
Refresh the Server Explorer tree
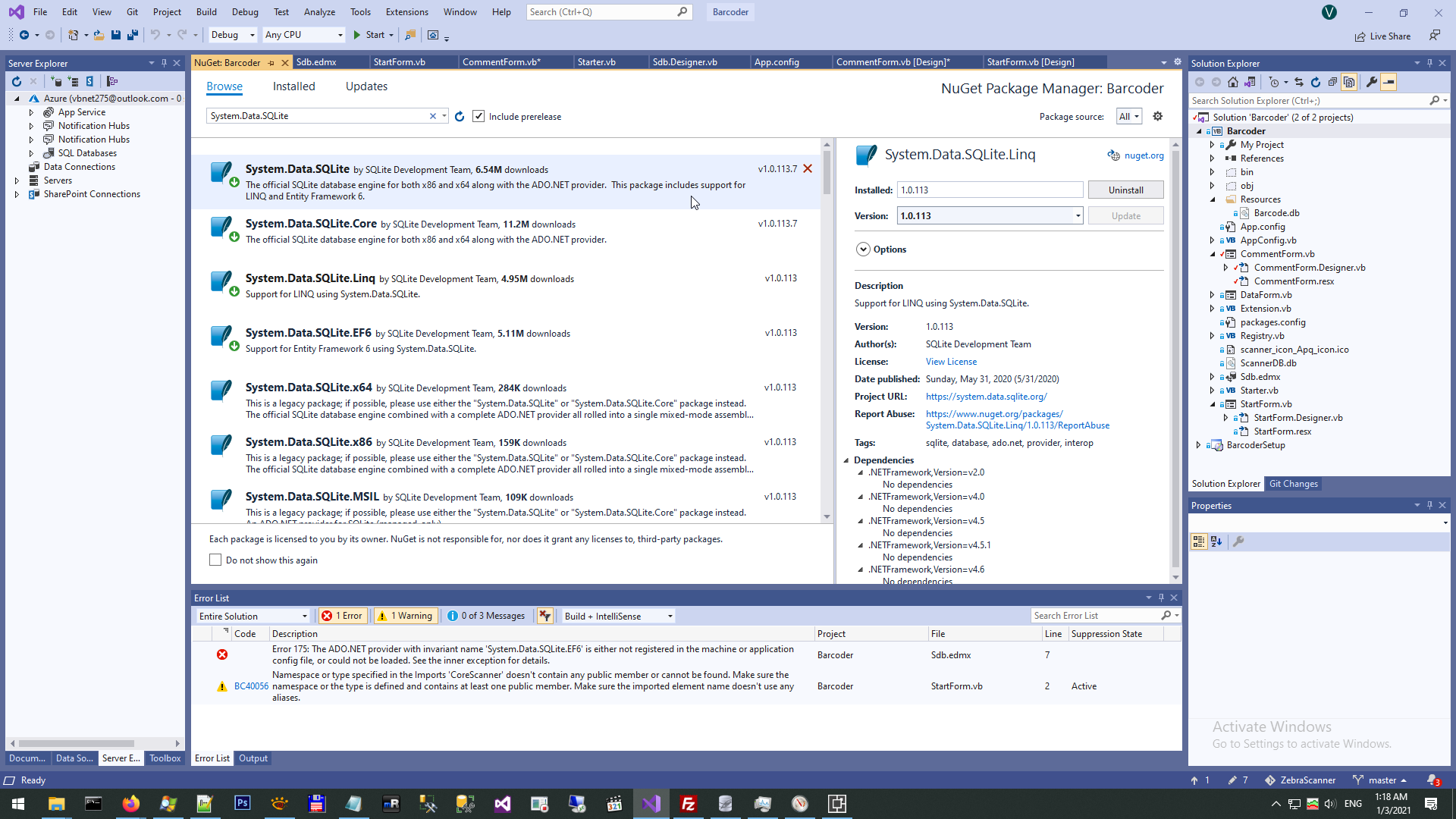(17, 81)
